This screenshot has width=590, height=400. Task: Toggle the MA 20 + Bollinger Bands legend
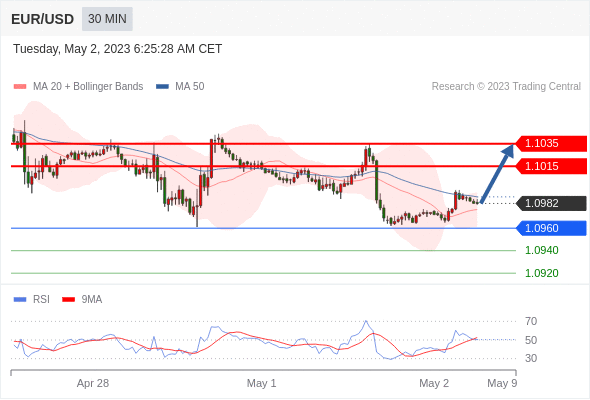pos(78,87)
